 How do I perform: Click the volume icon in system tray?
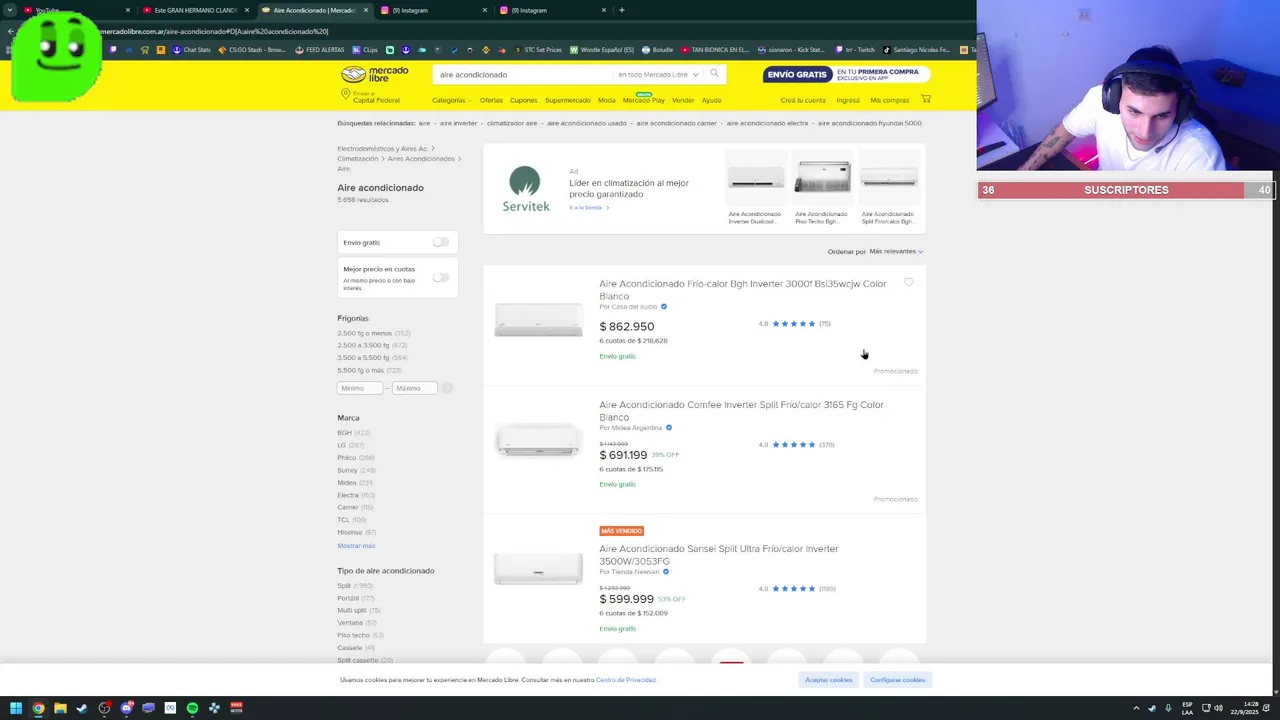(1218, 708)
